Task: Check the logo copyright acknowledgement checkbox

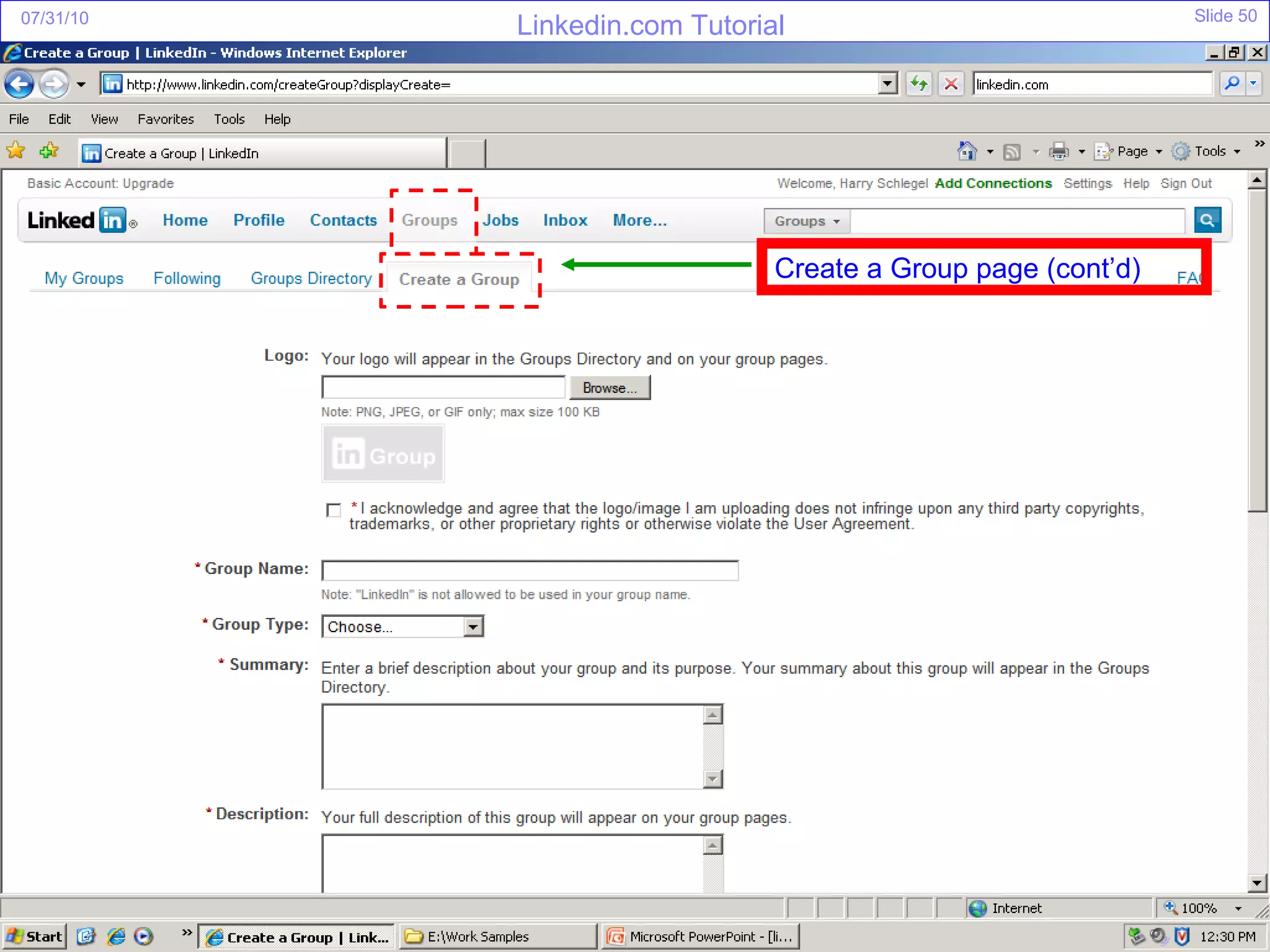Action: [x=333, y=509]
